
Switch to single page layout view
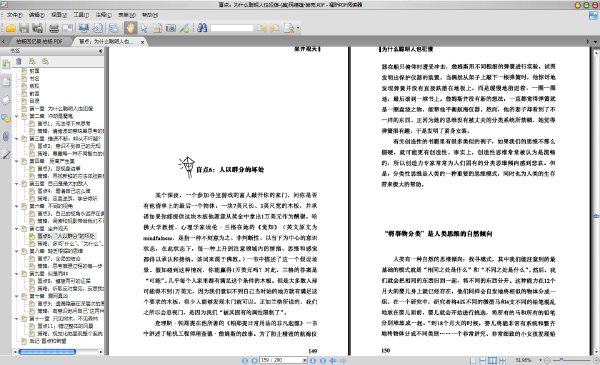473,360
